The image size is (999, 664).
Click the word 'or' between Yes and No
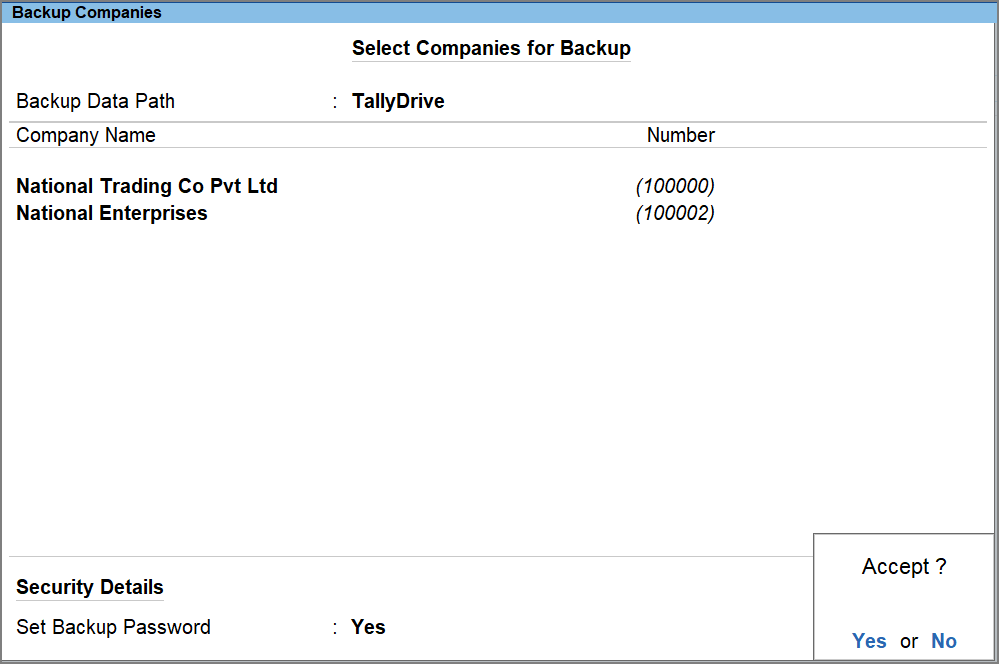coord(908,642)
